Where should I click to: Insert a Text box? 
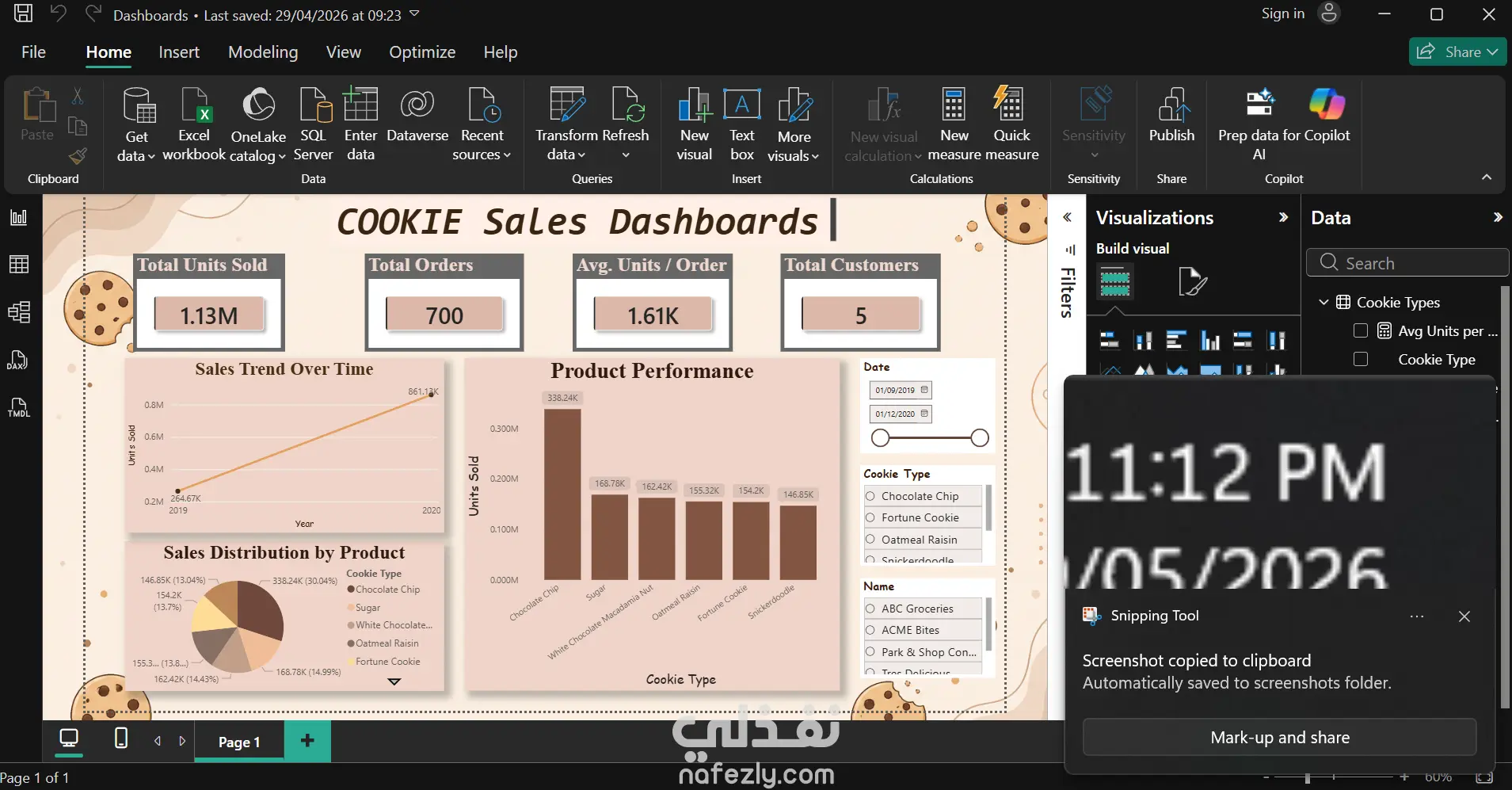742,124
